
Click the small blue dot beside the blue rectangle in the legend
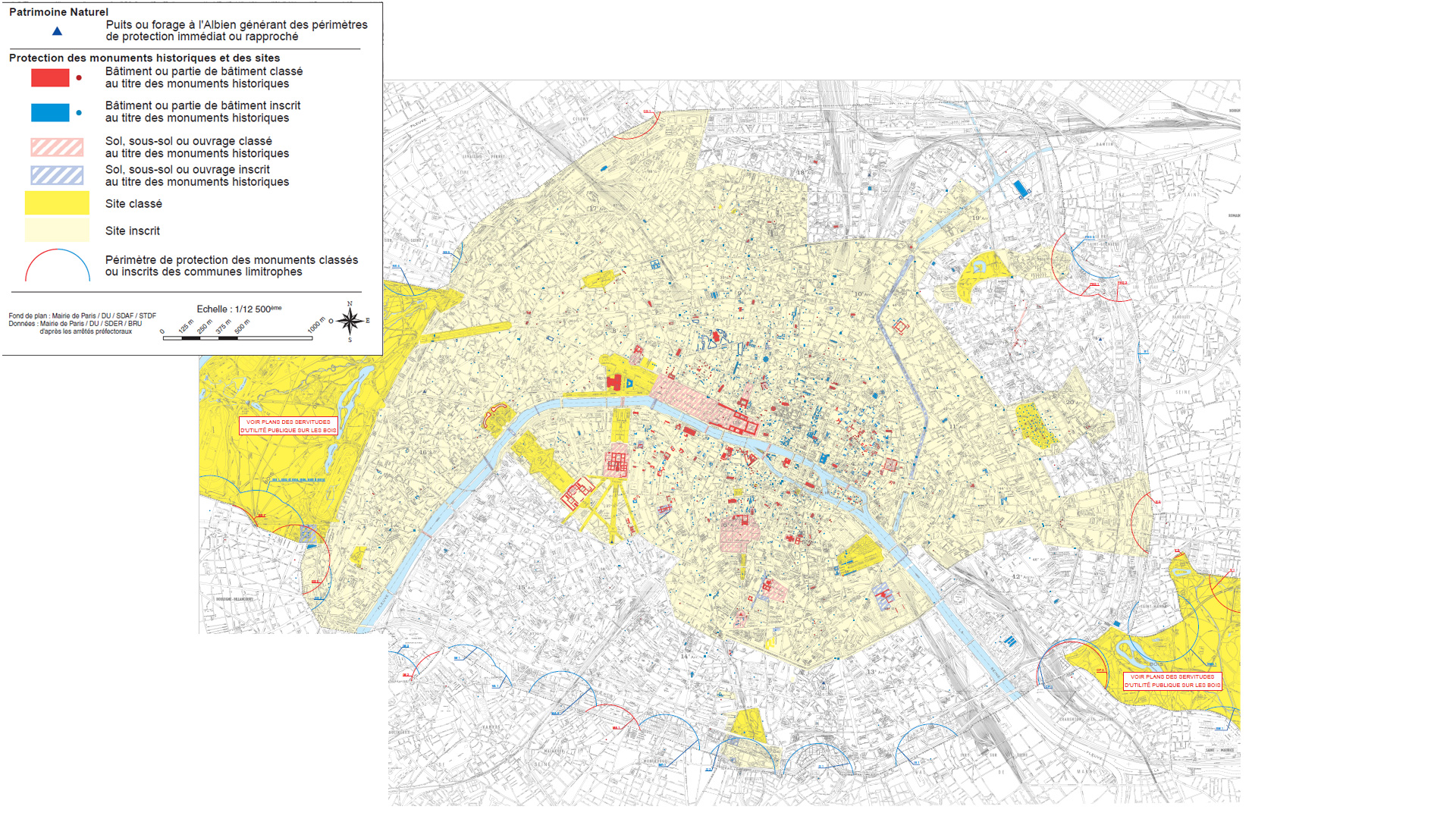tap(79, 113)
